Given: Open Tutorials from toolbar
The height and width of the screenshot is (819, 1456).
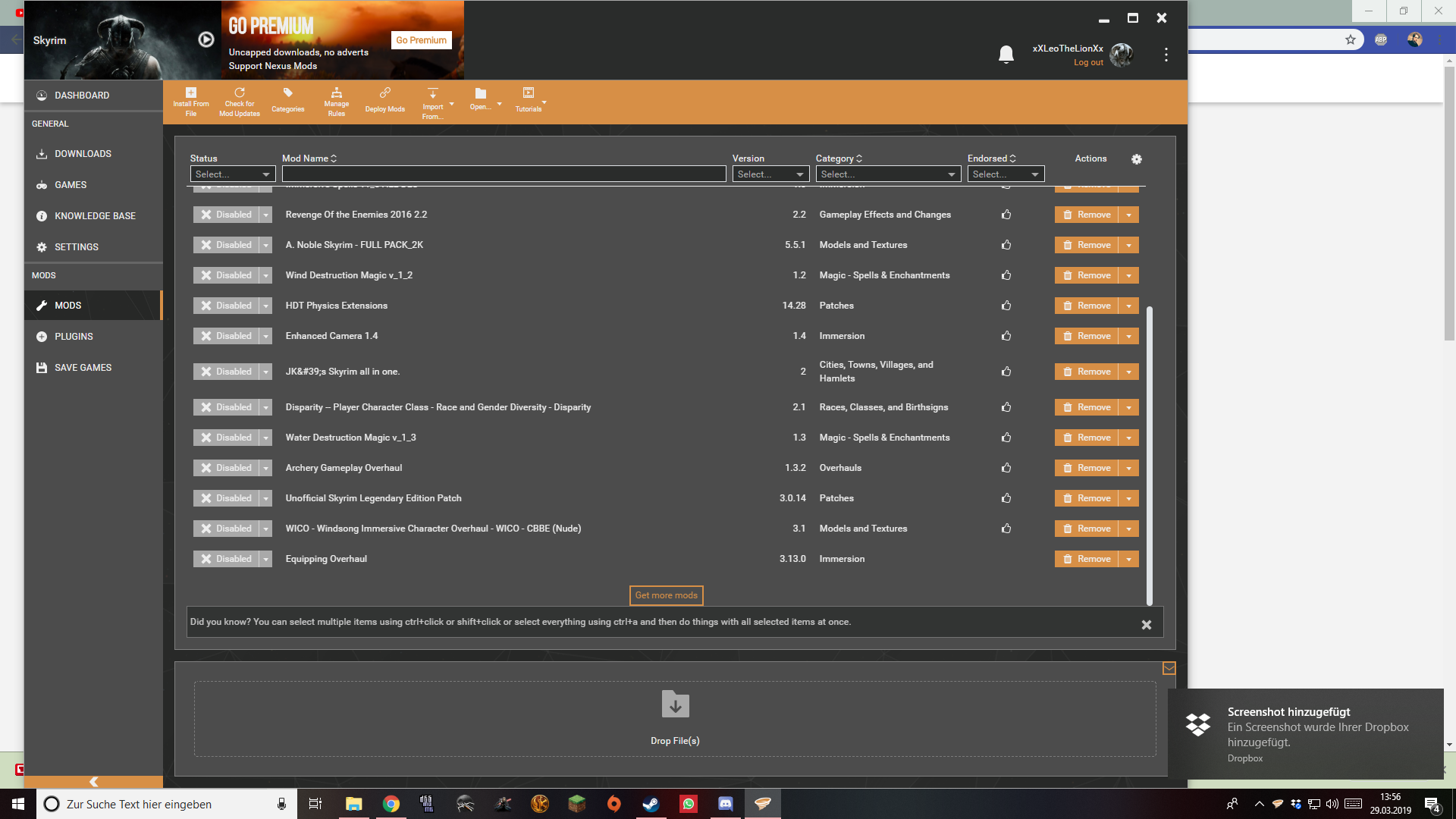Looking at the screenshot, I should pos(529,100).
